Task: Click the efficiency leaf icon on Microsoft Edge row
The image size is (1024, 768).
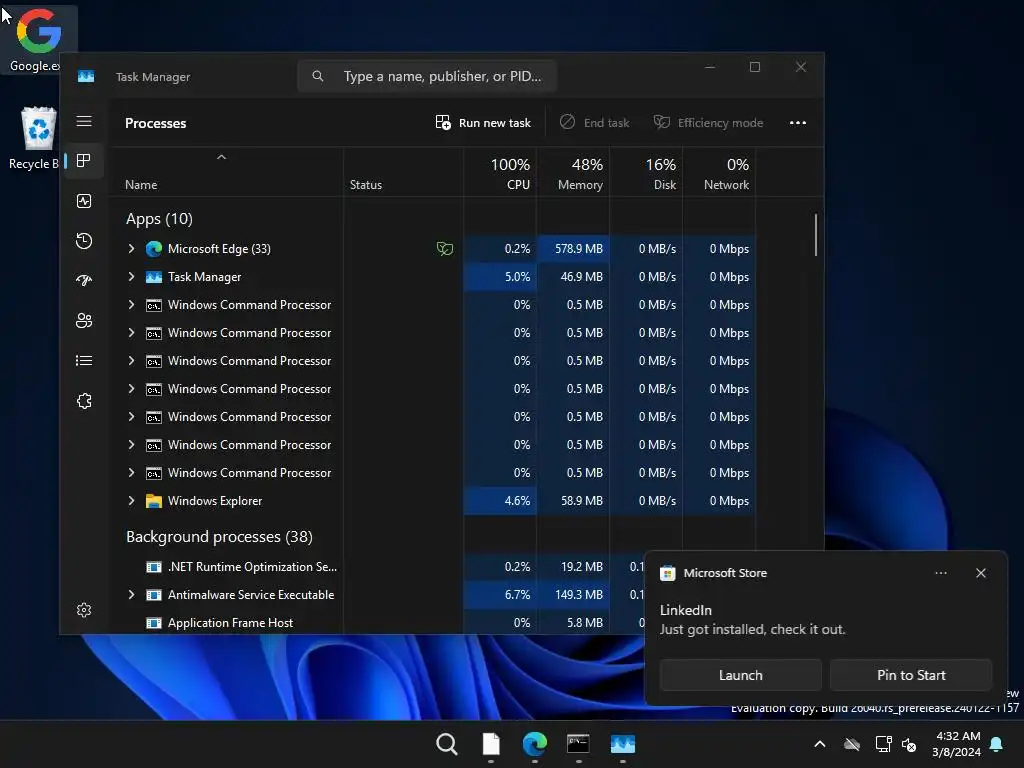Action: pos(445,249)
